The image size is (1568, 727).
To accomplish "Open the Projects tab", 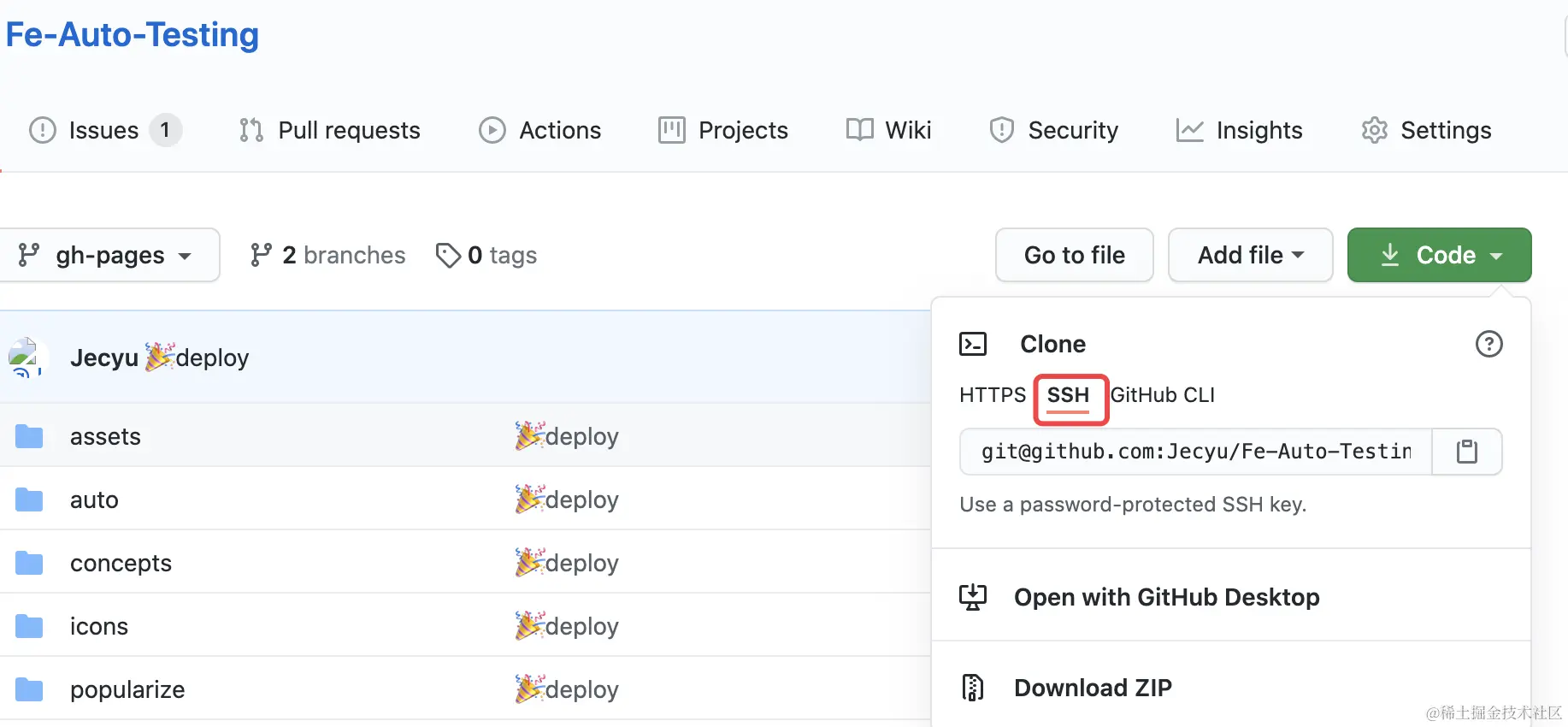I will 723,130.
